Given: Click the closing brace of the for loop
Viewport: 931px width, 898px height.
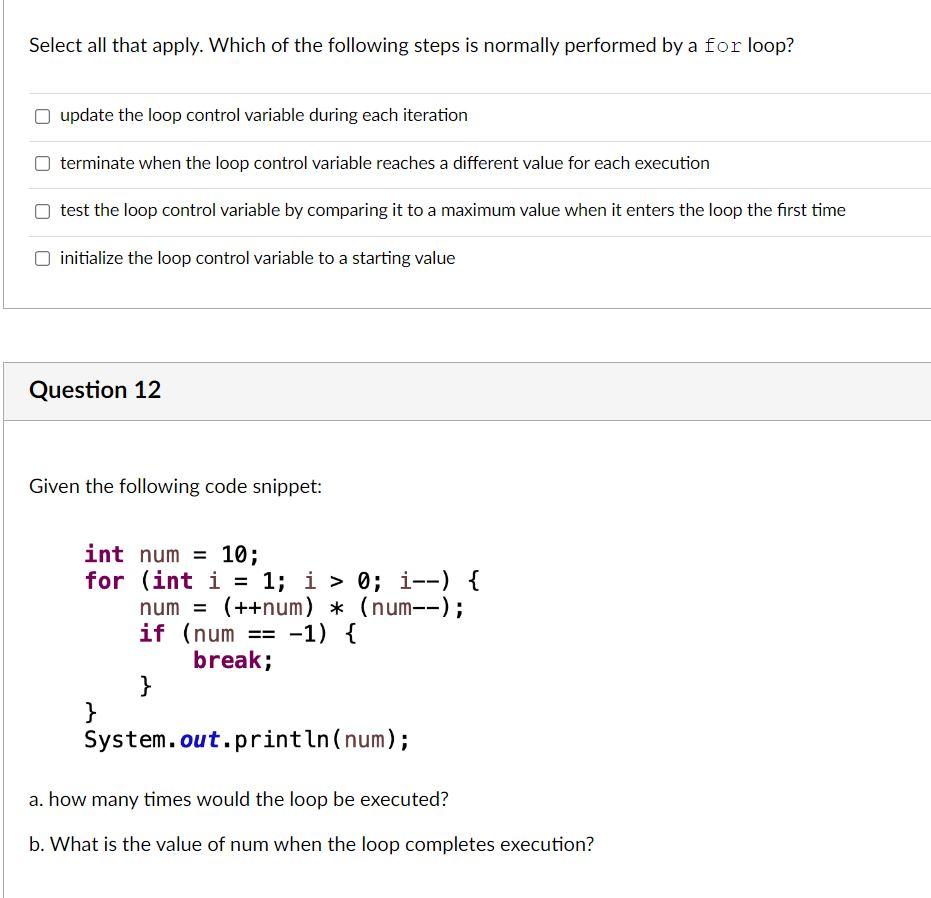Looking at the screenshot, I should [90, 712].
